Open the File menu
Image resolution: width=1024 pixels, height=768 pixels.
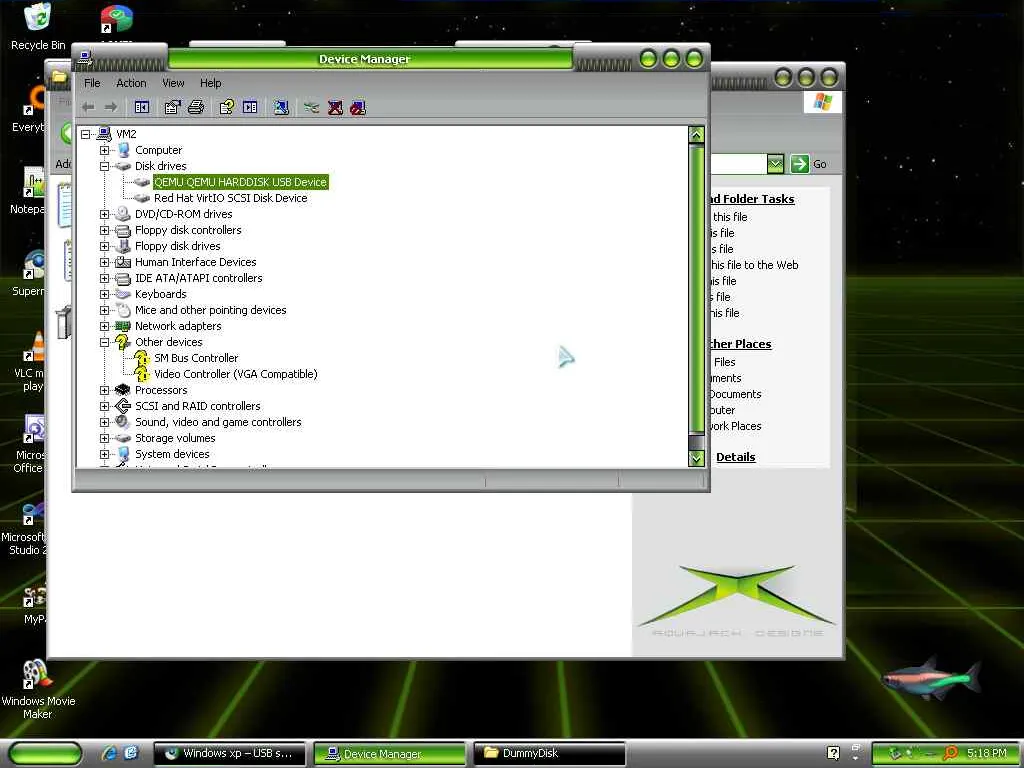point(92,83)
